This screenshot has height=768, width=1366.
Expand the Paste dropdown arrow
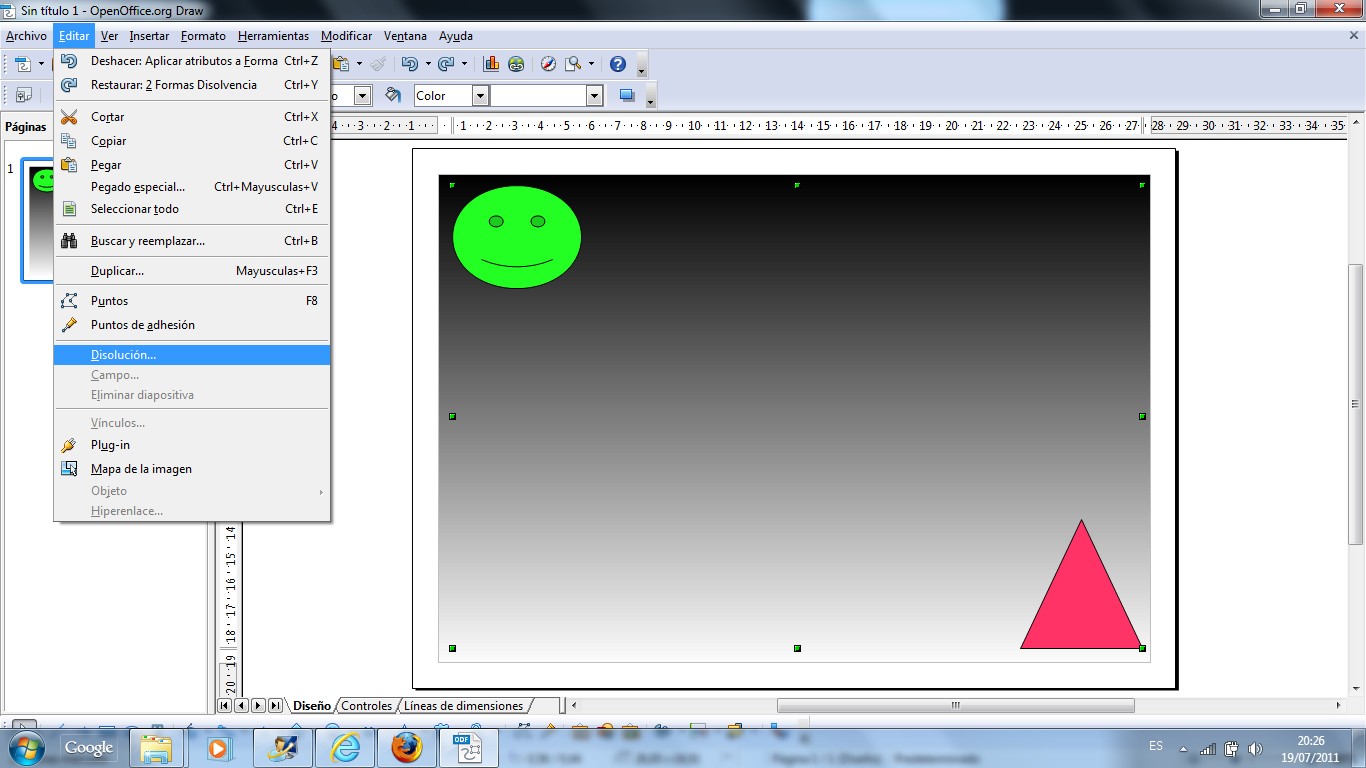tap(359, 64)
